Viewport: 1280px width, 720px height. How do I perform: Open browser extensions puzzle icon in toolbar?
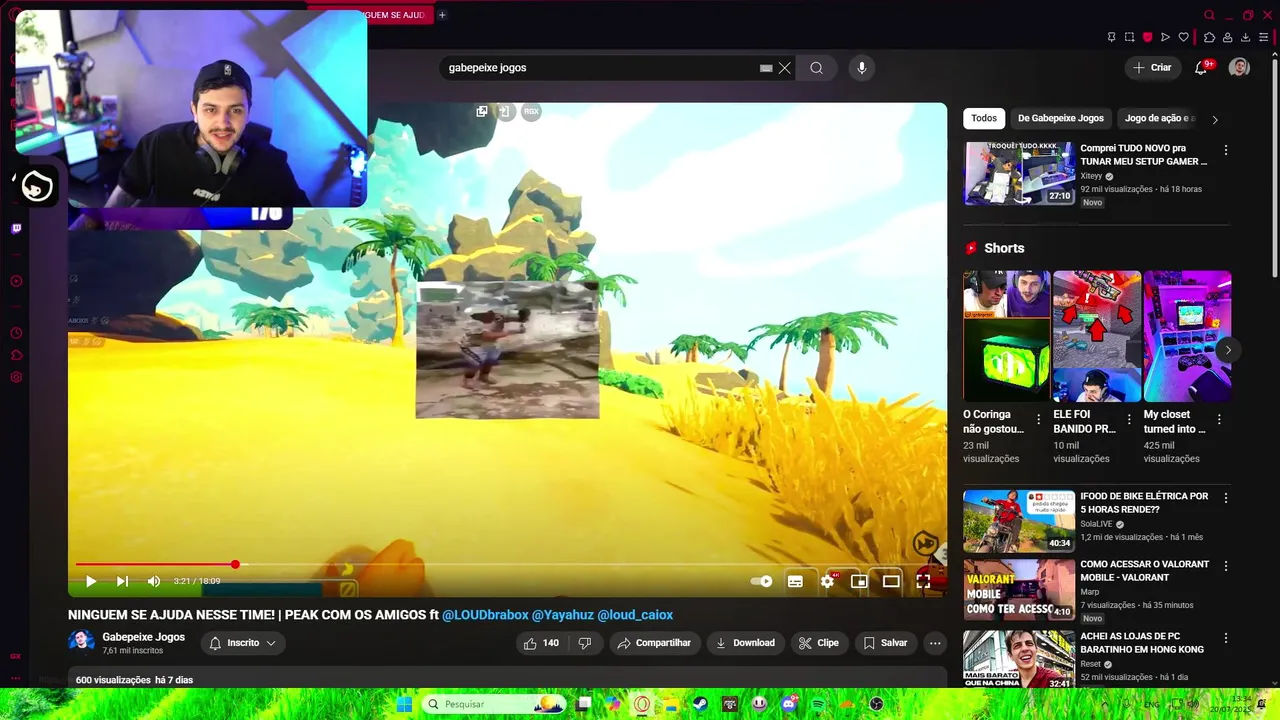(x=1209, y=37)
